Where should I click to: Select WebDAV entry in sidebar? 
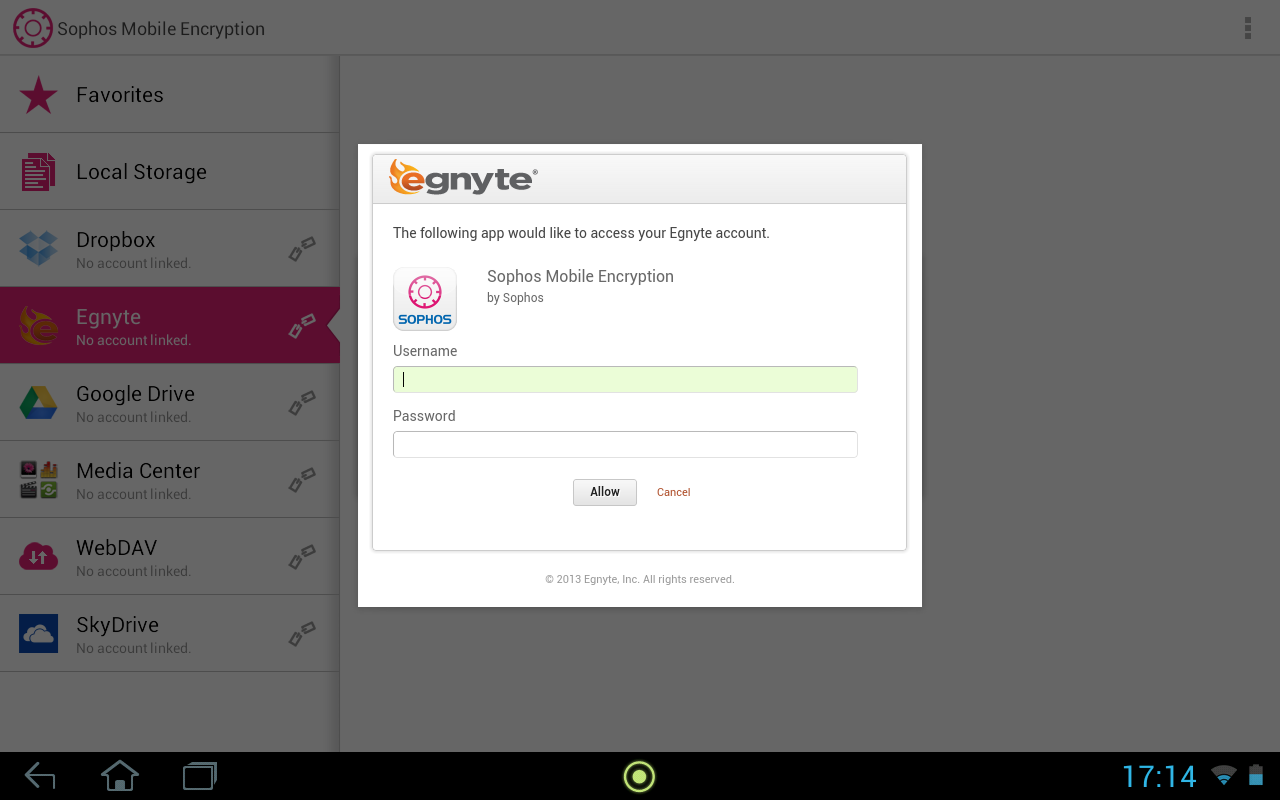click(170, 557)
